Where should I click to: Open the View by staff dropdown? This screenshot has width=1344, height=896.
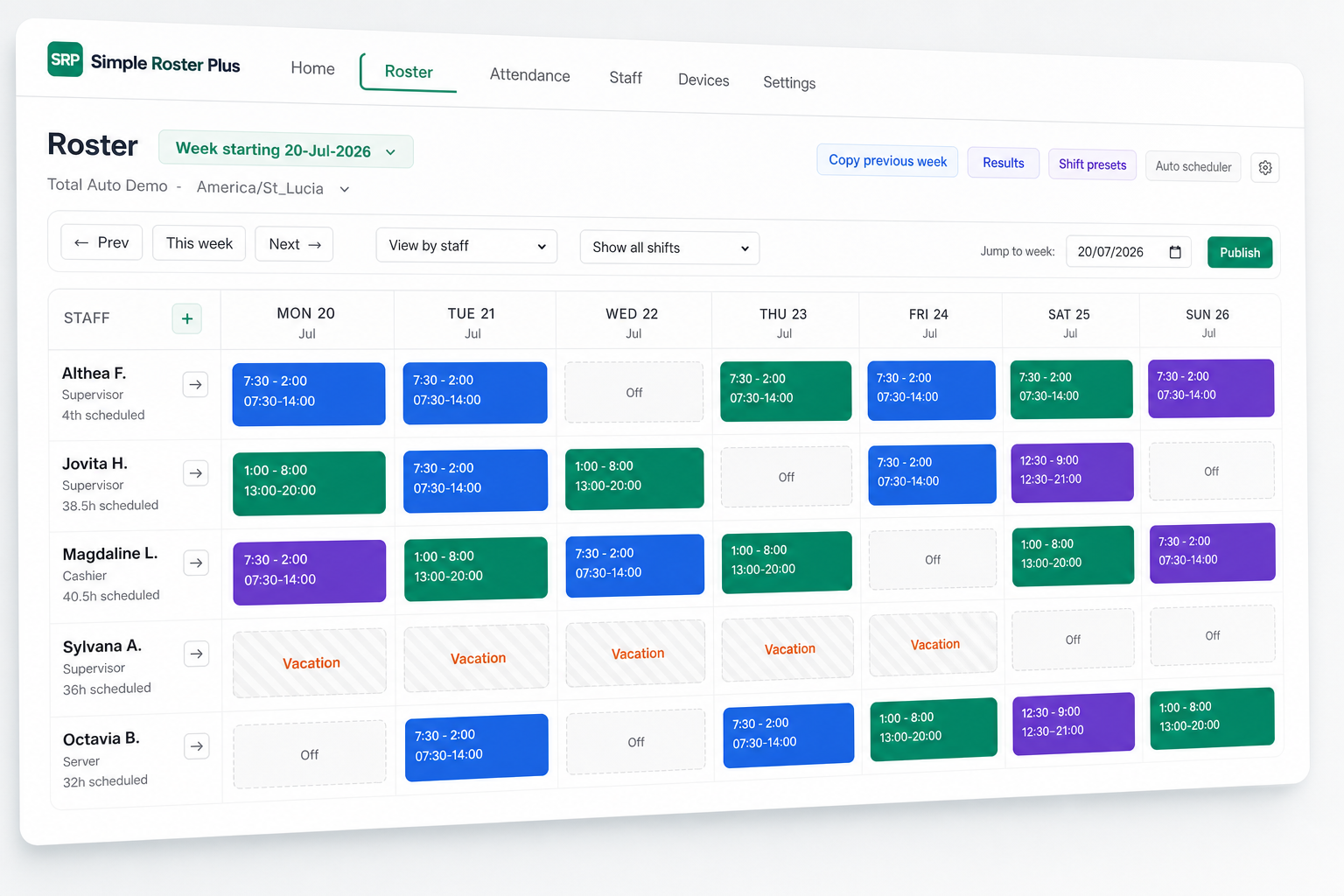point(466,246)
